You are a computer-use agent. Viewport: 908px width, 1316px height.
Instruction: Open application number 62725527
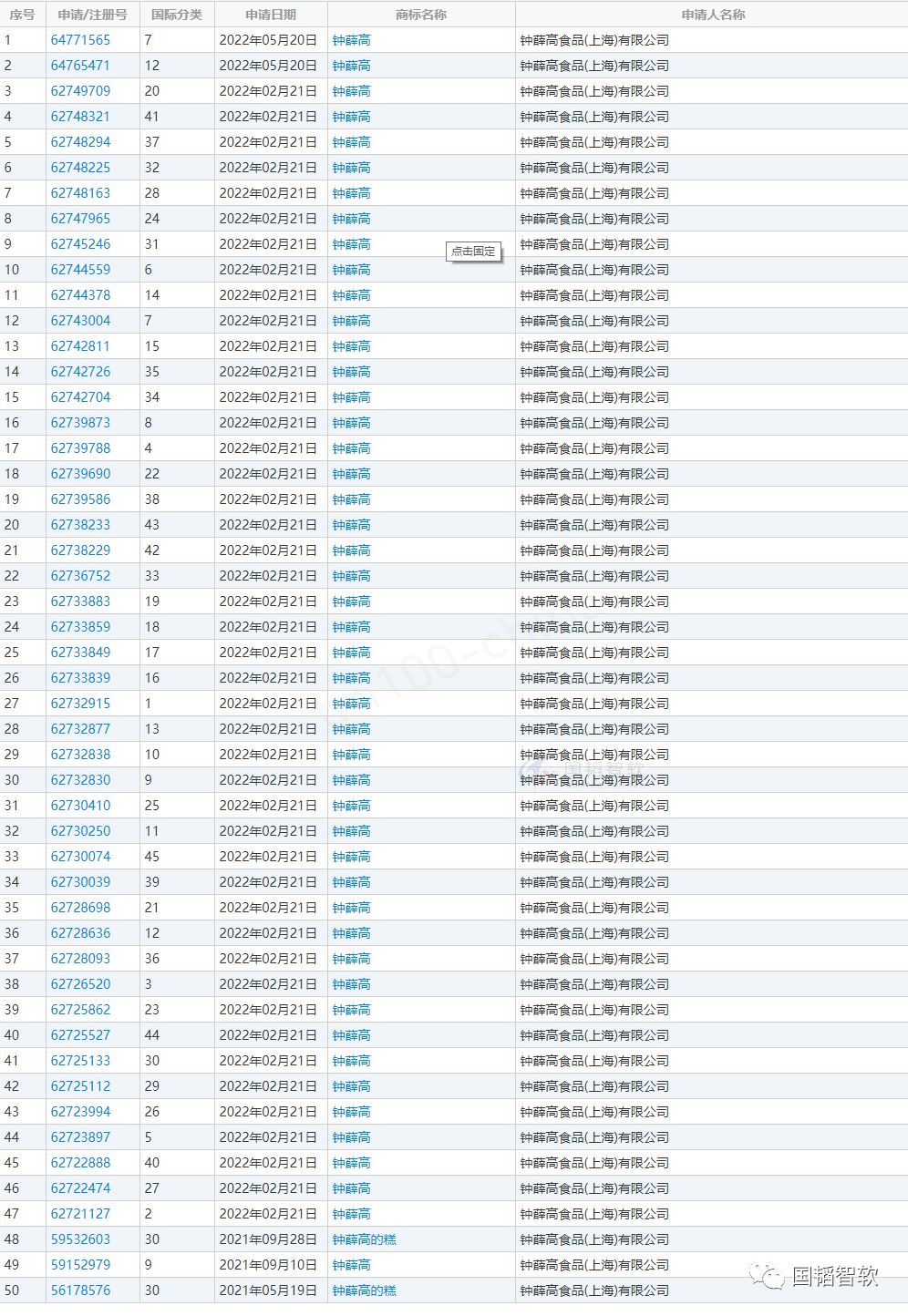pyautogui.click(x=80, y=1035)
